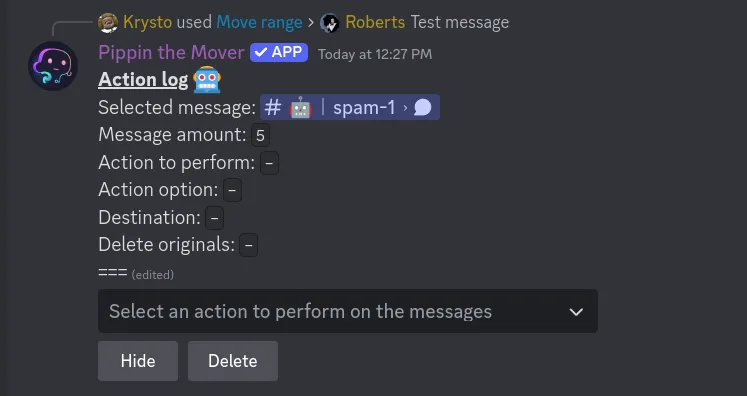Click Roberts' username in reply header
Screen dimensions: 747x396
(x=375, y=22)
